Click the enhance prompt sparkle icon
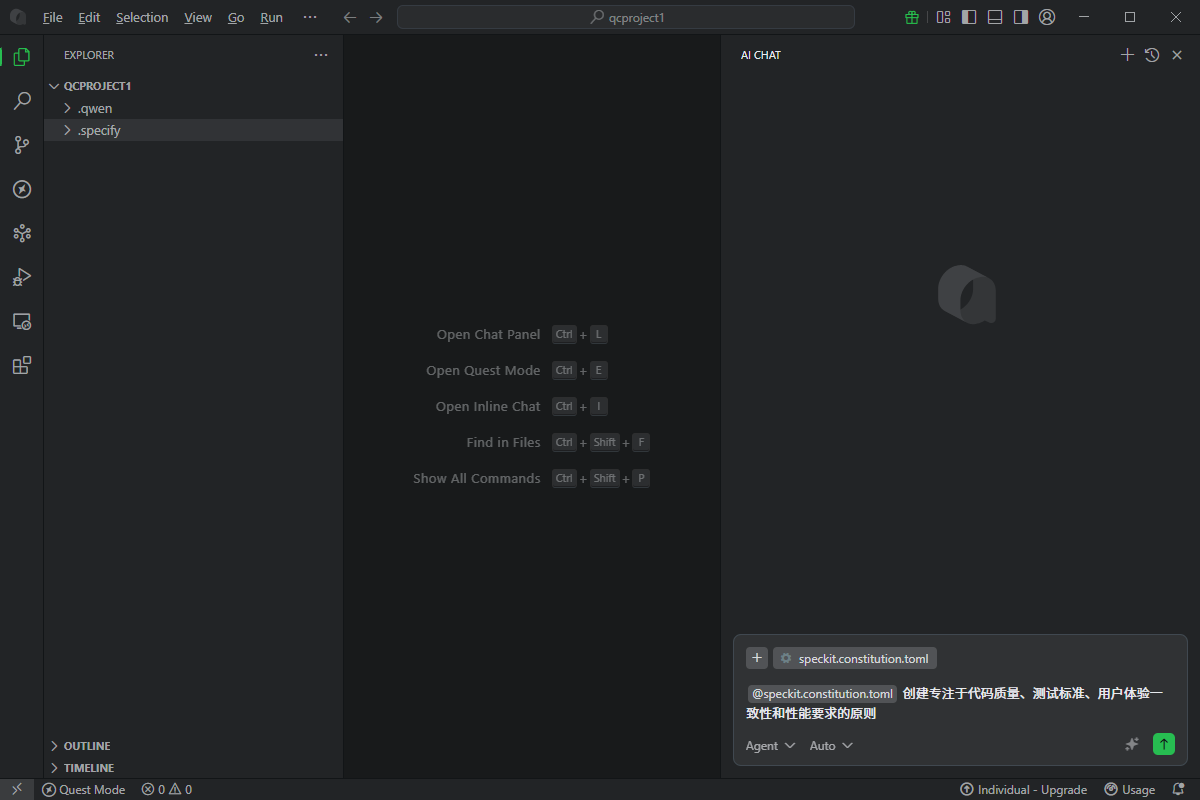The width and height of the screenshot is (1200, 800). pyautogui.click(x=1132, y=744)
